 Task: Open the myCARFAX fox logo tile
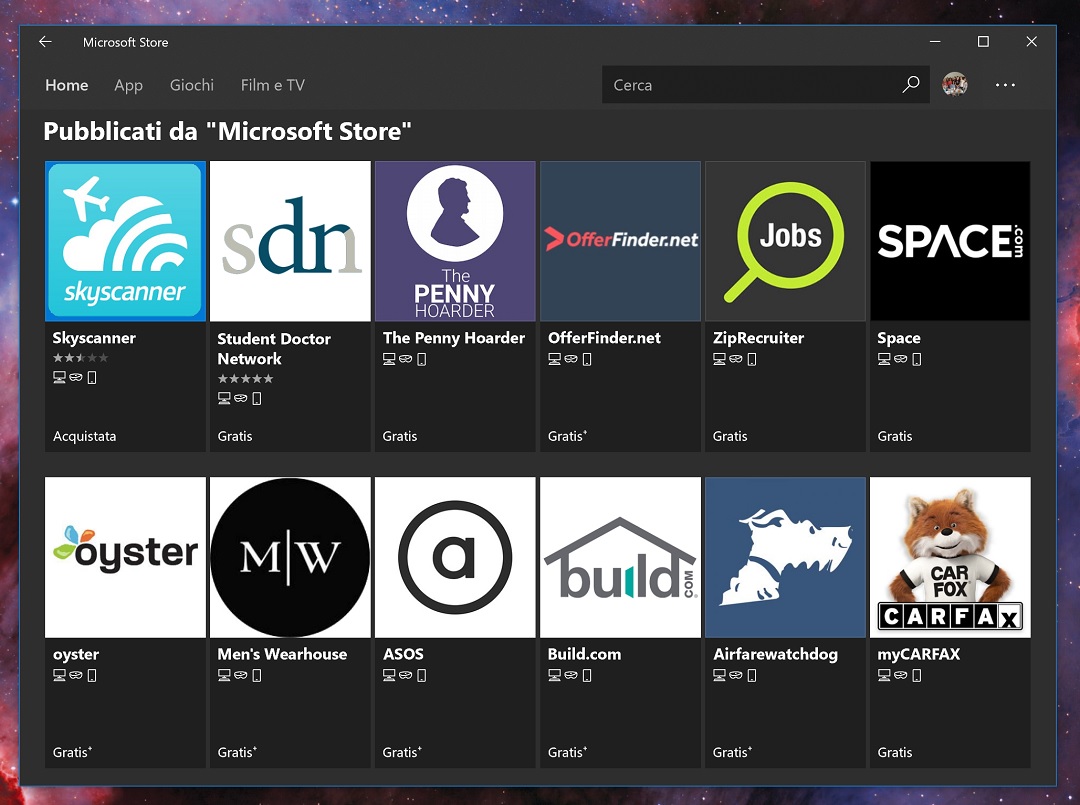click(951, 557)
